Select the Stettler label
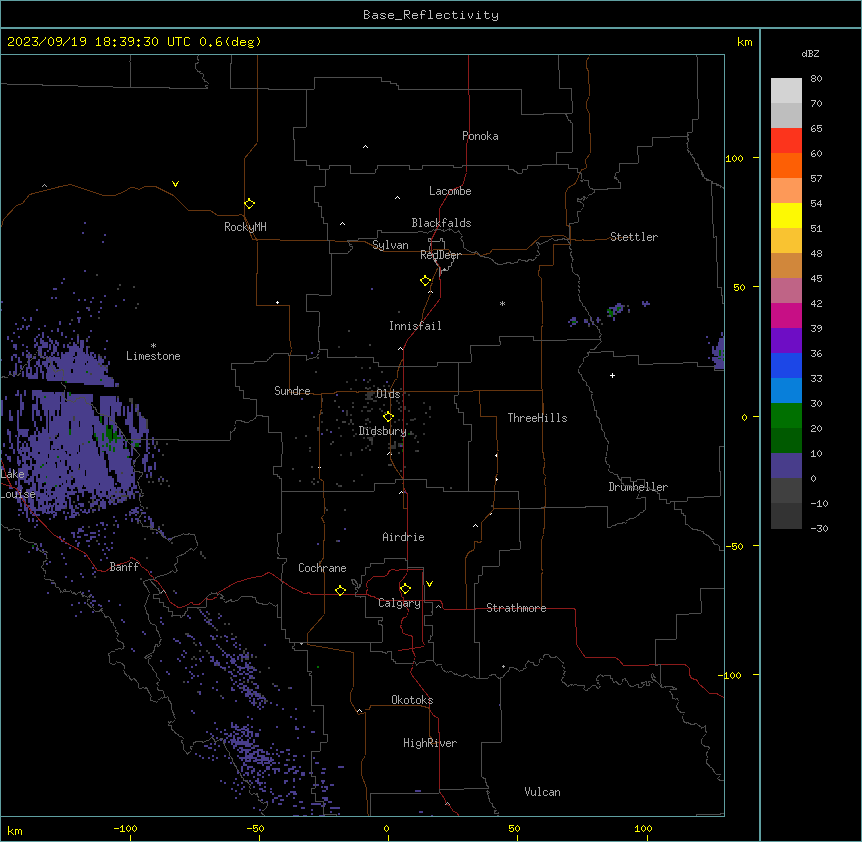862x842 pixels. (633, 237)
